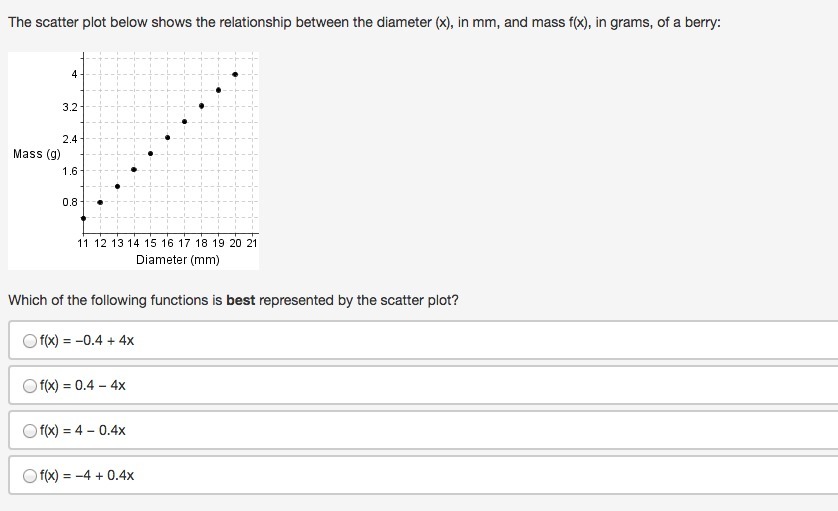838x511 pixels.
Task: Click the data point at diameter 12
Action: click(100, 202)
